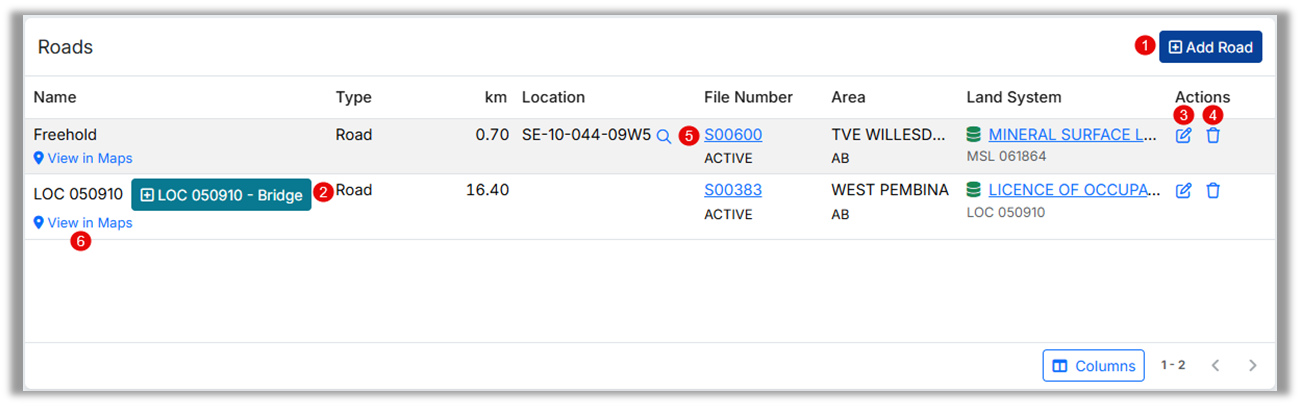Go to the previous page arrow
Screen dimensions: 1300x406
[1216, 366]
